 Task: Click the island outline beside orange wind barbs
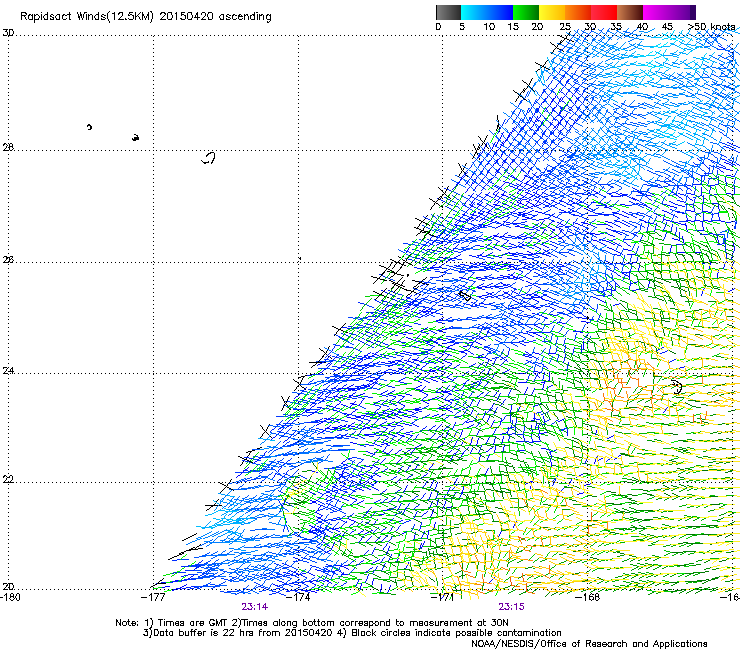pos(677,387)
